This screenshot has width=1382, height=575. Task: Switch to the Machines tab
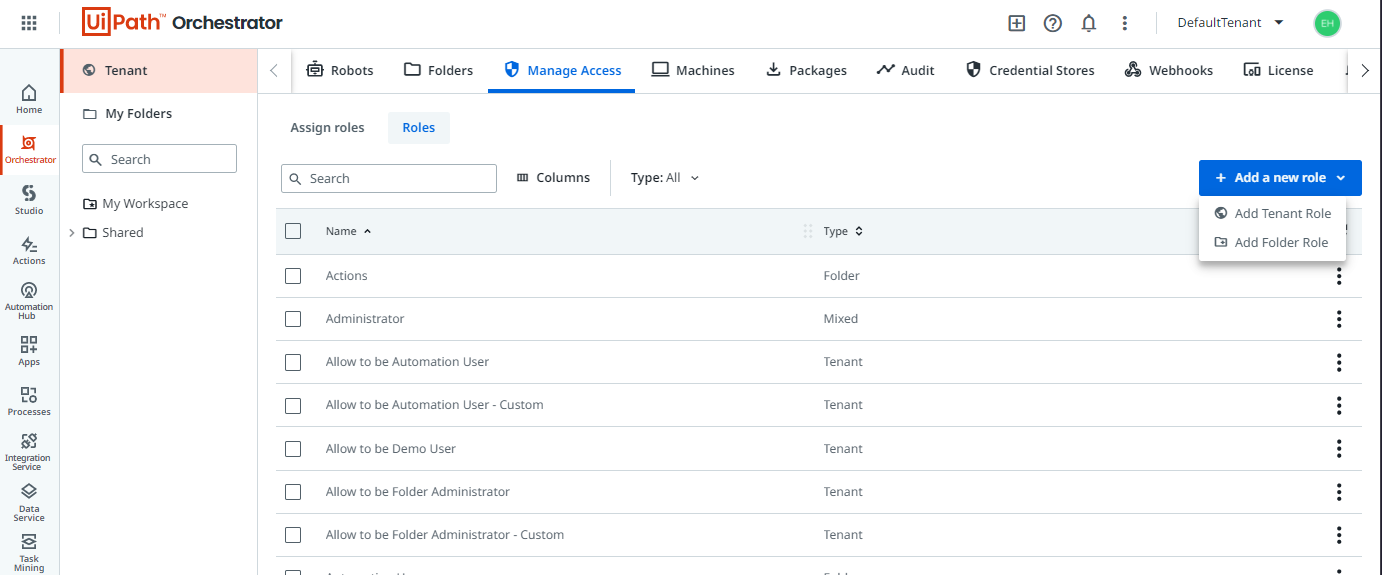pyautogui.click(x=693, y=70)
